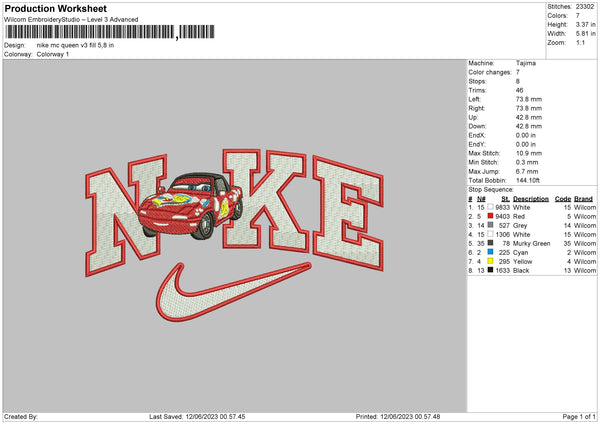
Task: Click the min stitch value '0.3 mm'
Action: pyautogui.click(x=527, y=162)
